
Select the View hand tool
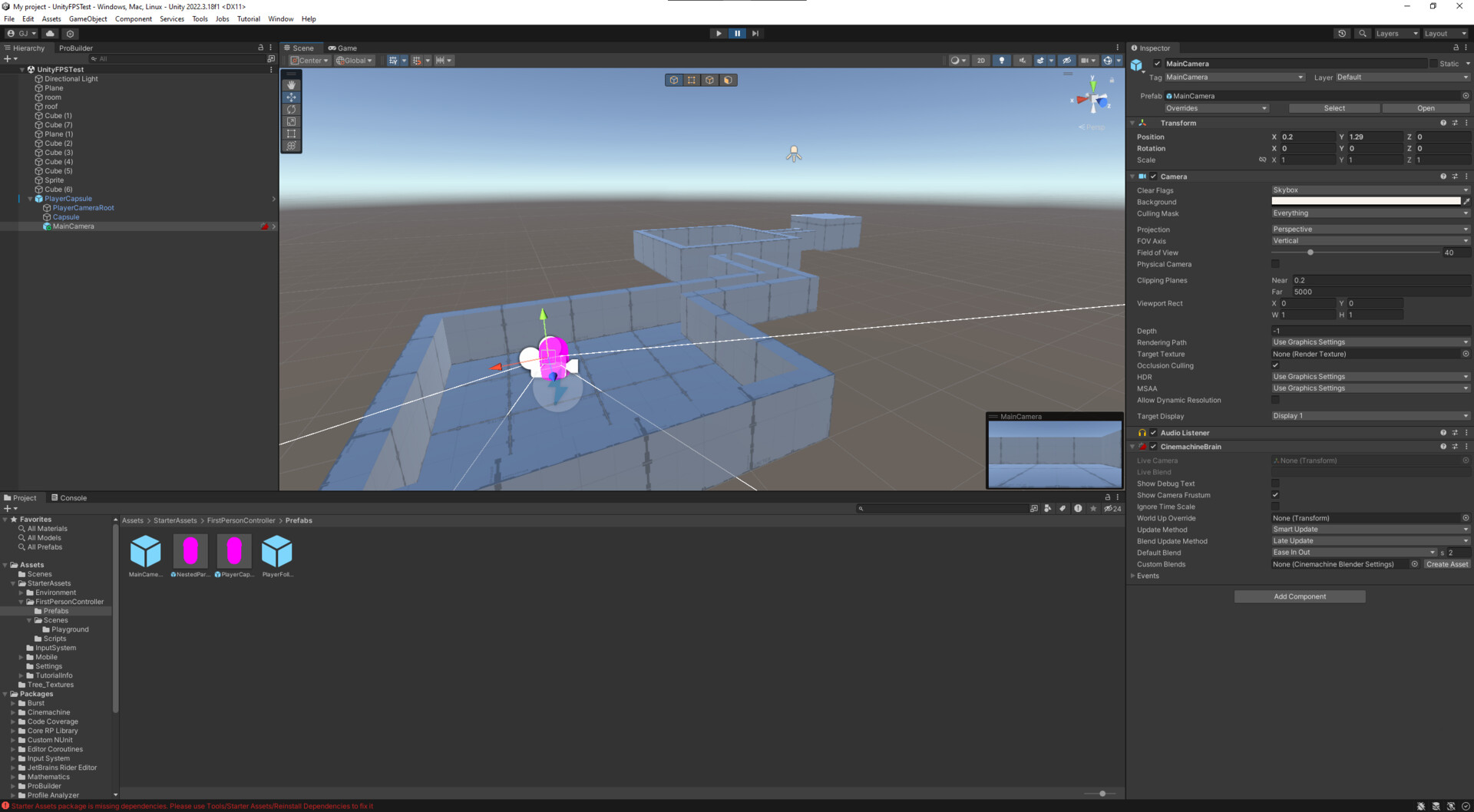coord(291,84)
